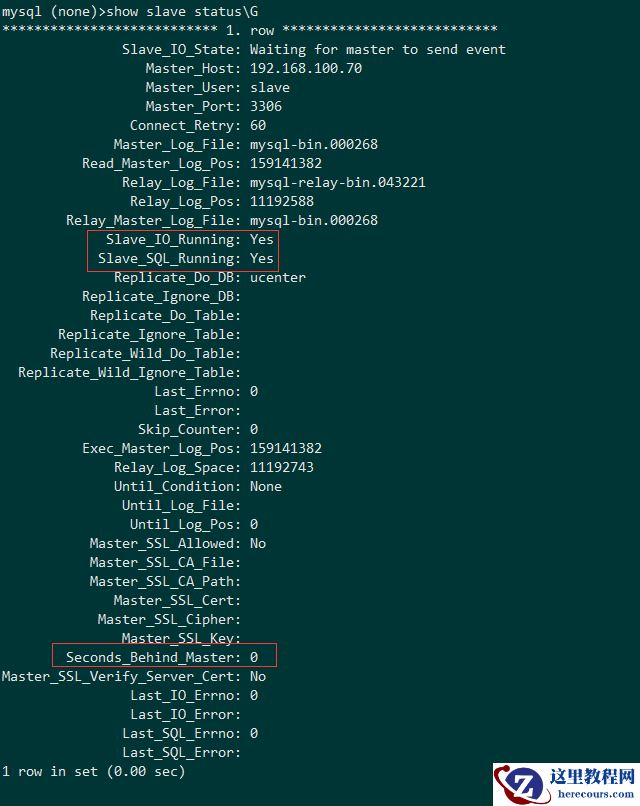Click the Slave_IO_Running Yes value
This screenshot has width=640, height=806.
point(262,240)
